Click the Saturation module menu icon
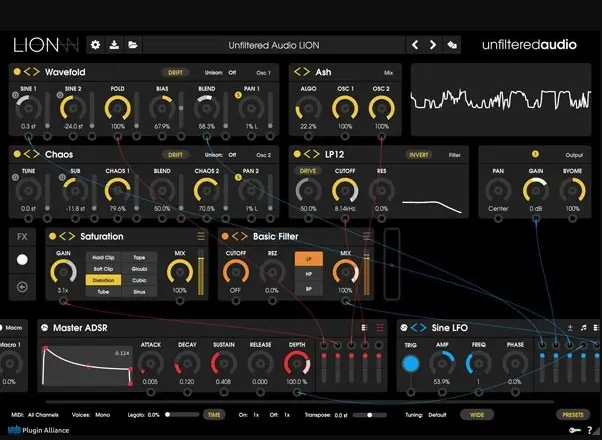 click(201, 236)
